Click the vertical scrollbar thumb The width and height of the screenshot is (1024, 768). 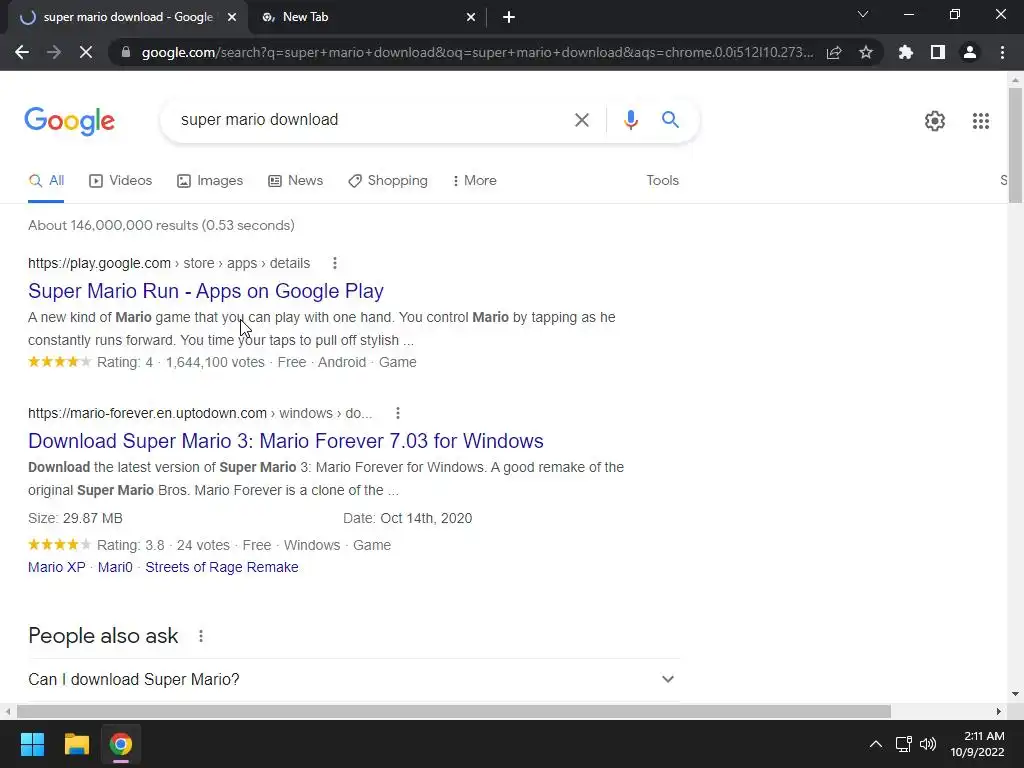pos(1015,145)
